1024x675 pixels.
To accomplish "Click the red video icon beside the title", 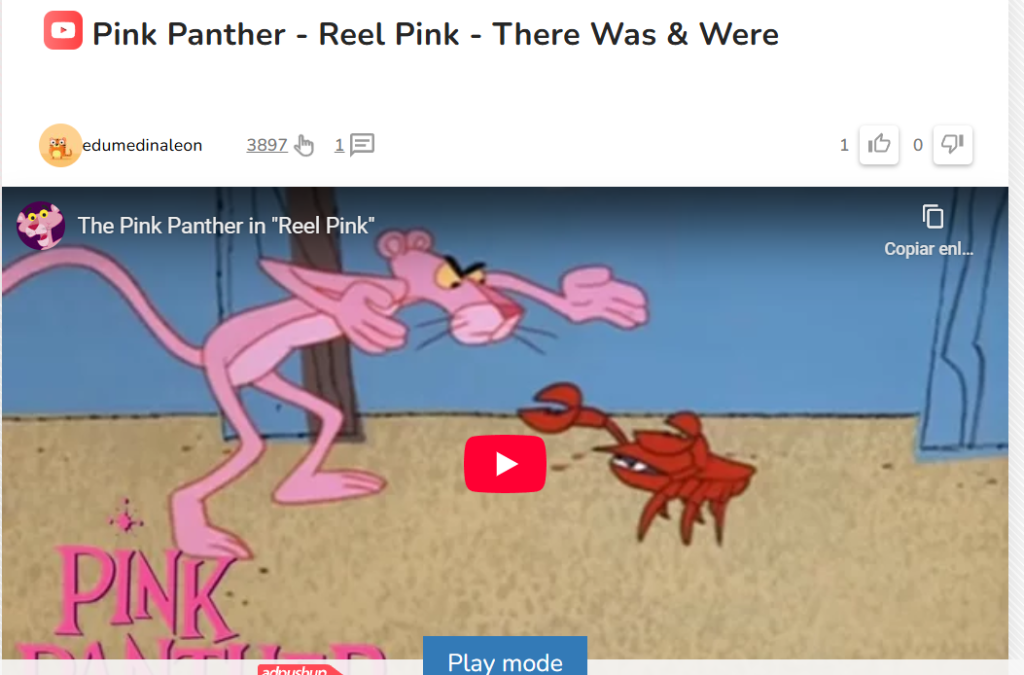I will tap(63, 30).
